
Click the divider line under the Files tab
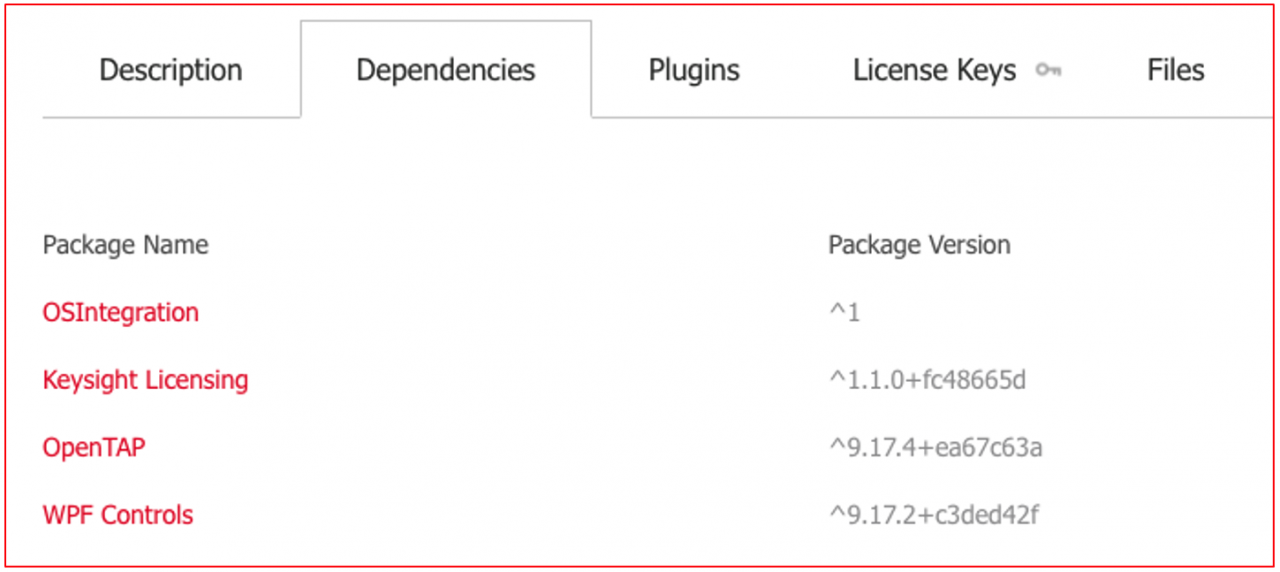(x=1175, y=117)
